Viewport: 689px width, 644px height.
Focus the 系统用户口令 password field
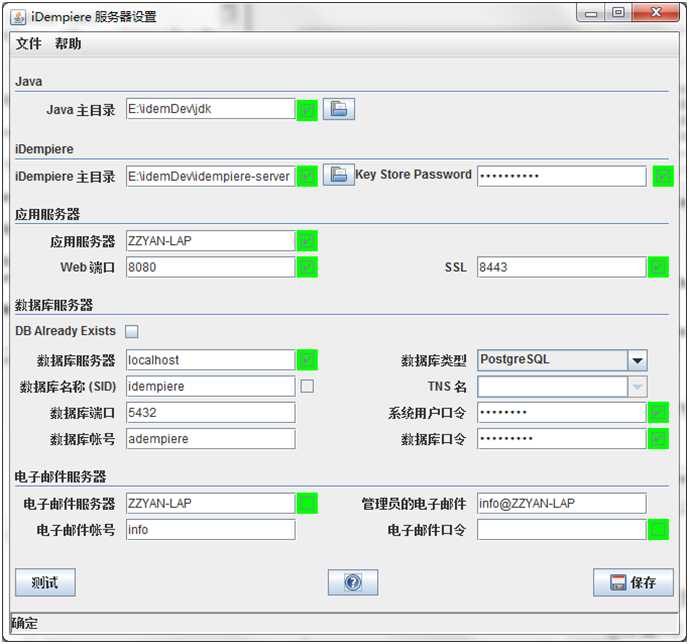562,412
